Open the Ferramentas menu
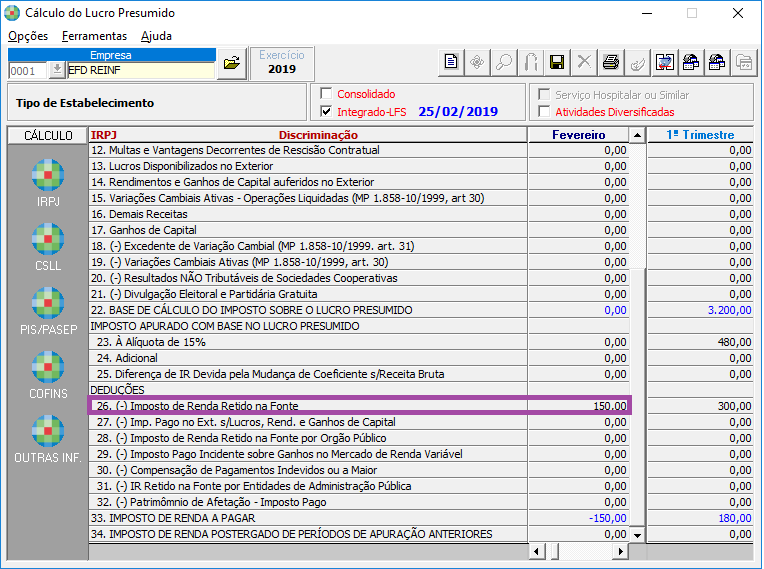The height and width of the screenshot is (569, 764). pos(95,36)
